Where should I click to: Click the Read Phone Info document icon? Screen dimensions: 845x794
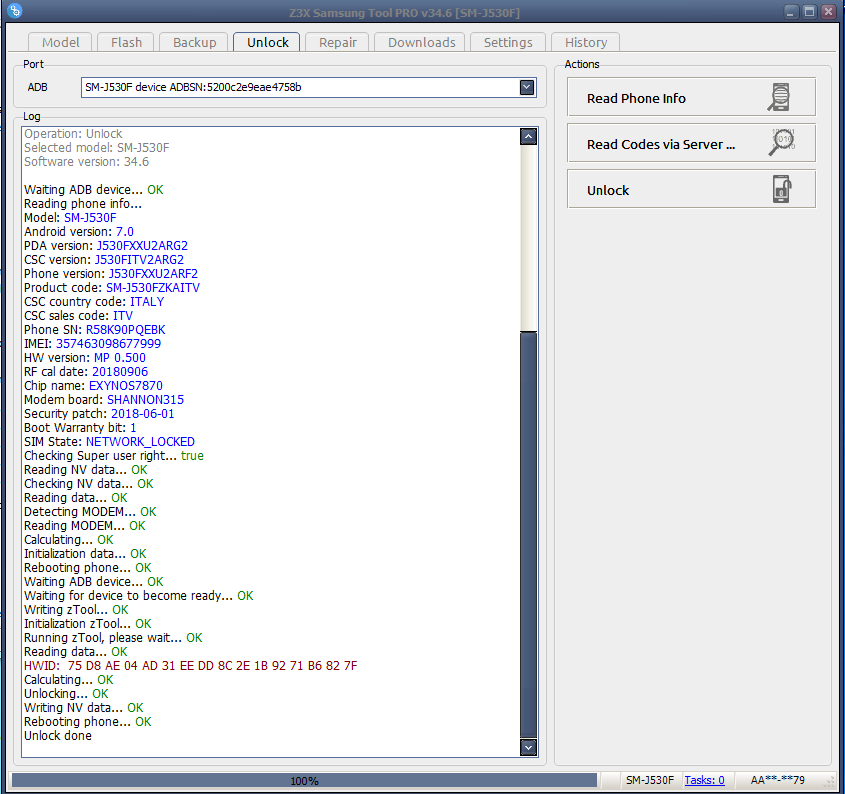[x=779, y=98]
